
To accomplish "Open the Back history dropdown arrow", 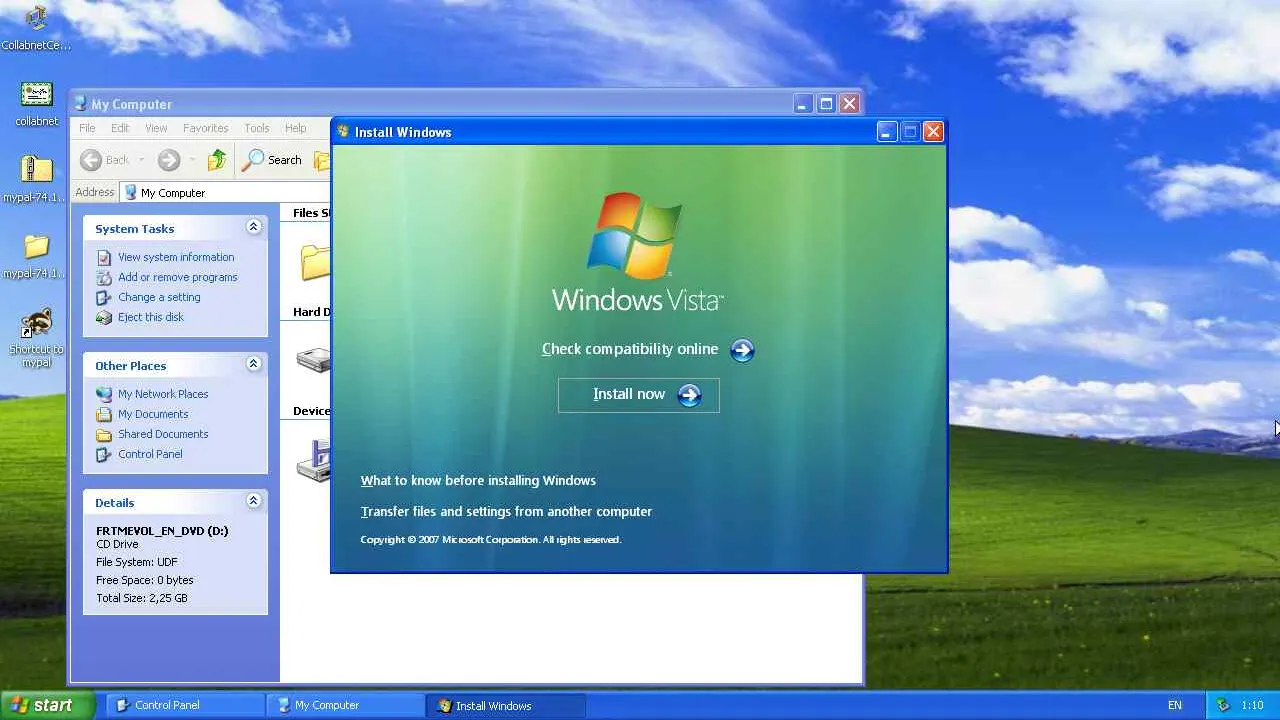I will point(142,160).
